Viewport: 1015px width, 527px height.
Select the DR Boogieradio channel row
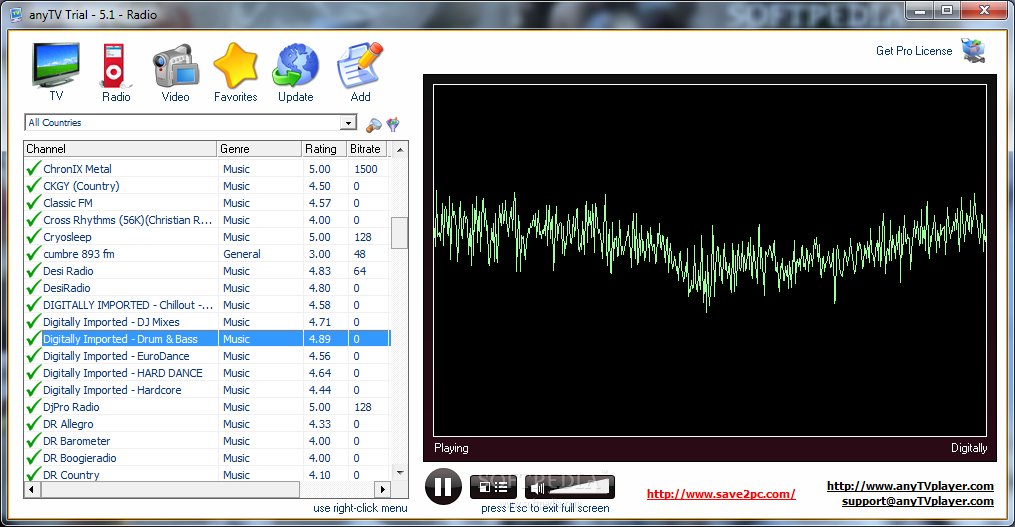[x=207, y=458]
